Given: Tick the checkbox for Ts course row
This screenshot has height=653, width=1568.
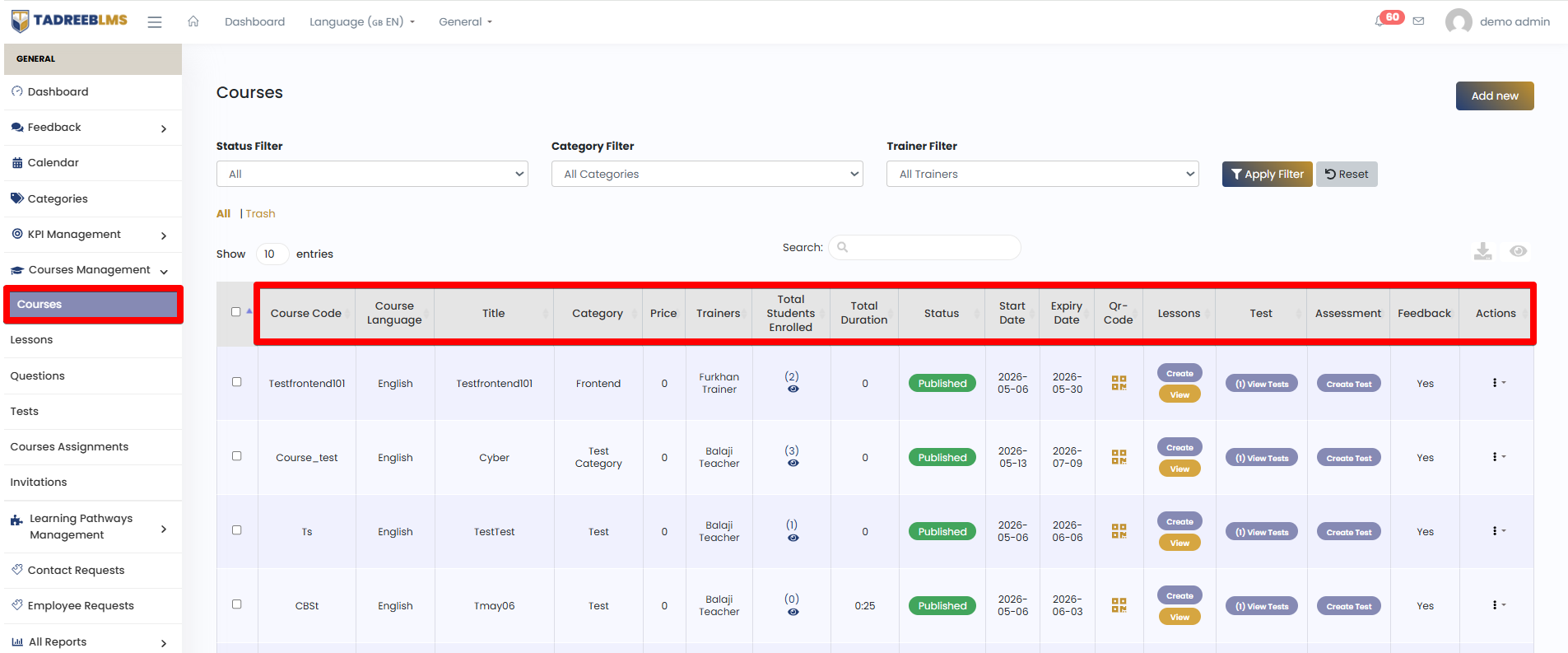Looking at the screenshot, I should coord(237,530).
